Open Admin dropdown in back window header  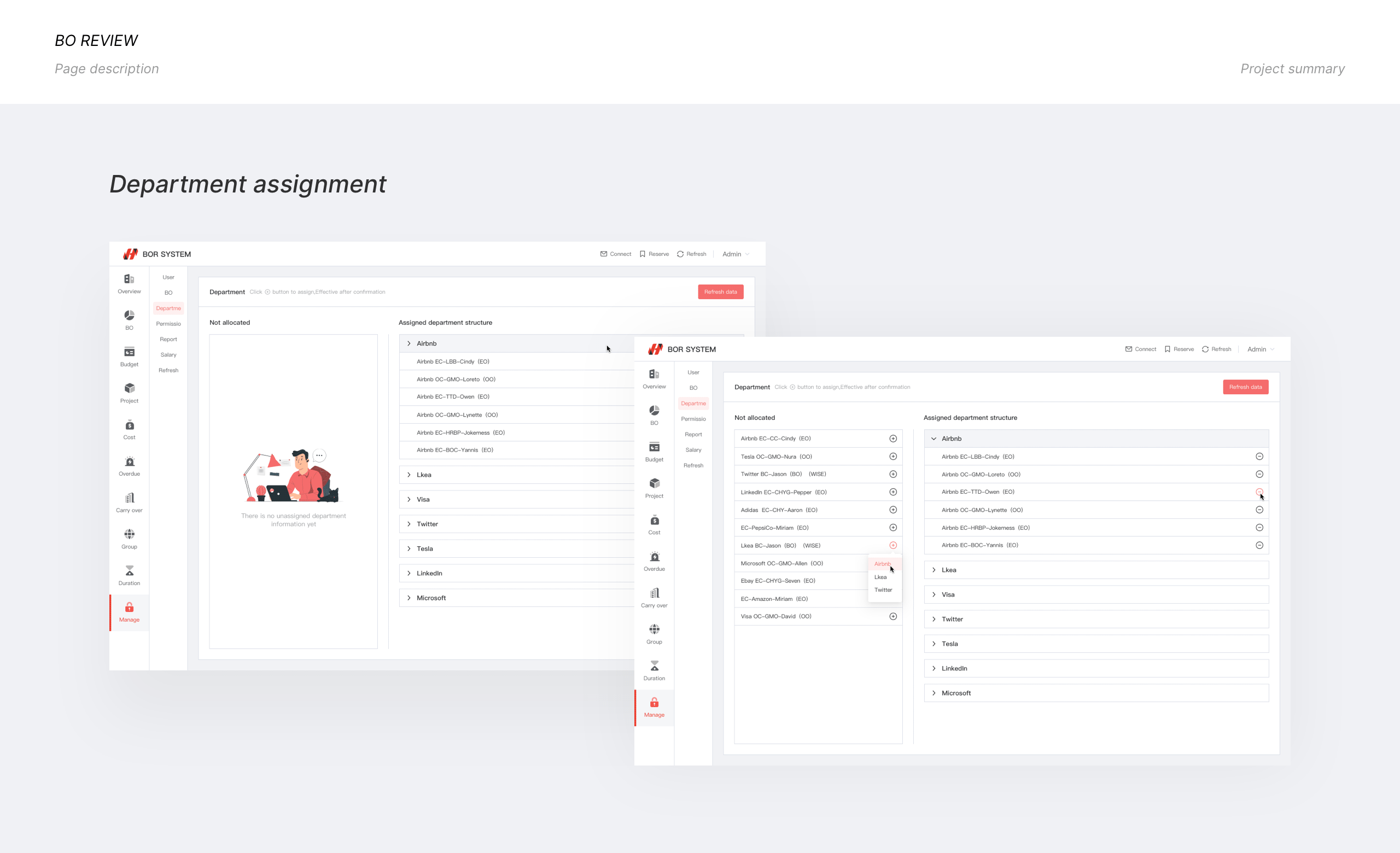pos(735,254)
